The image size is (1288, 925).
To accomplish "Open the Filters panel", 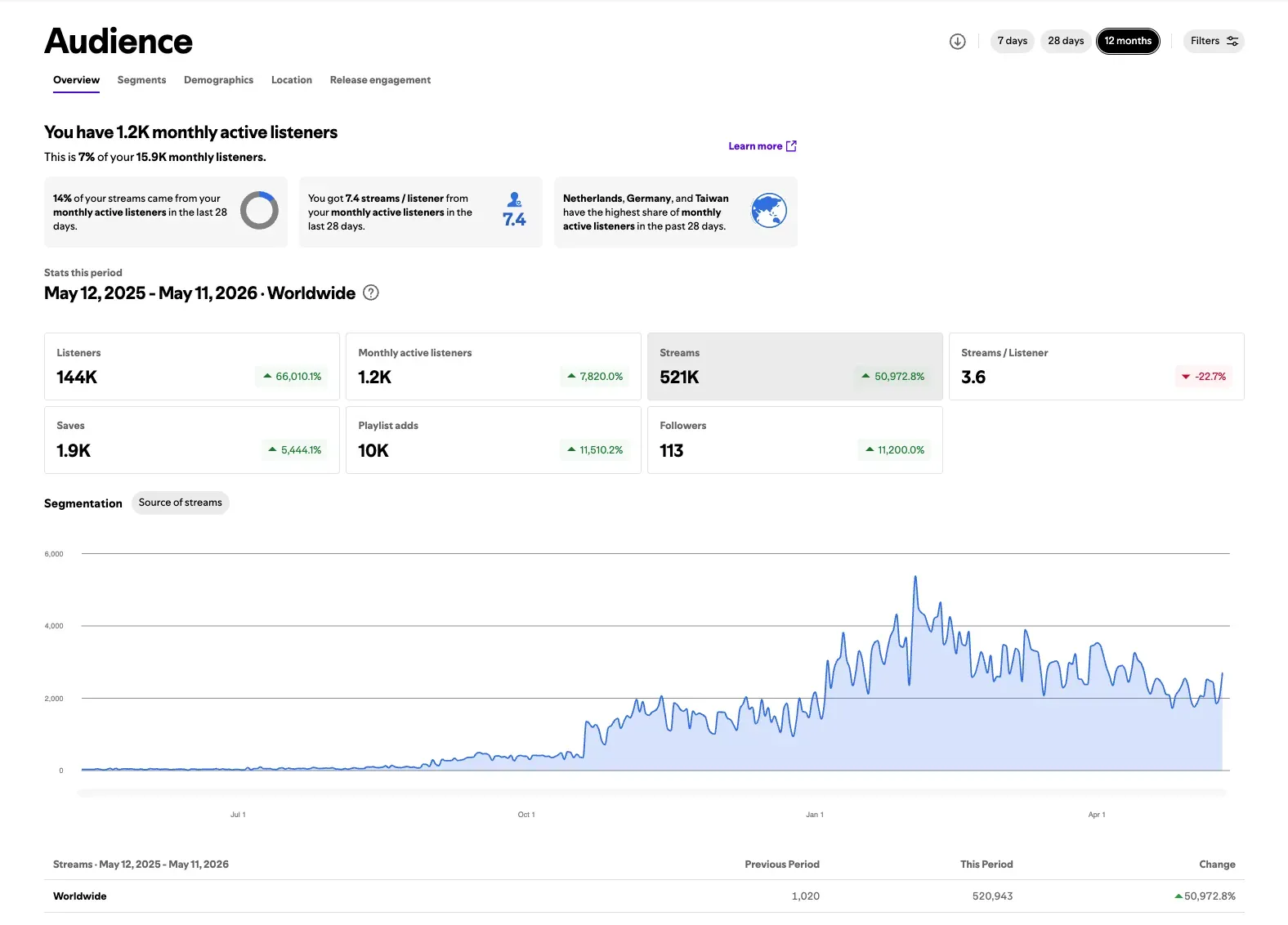I will pos(1214,41).
